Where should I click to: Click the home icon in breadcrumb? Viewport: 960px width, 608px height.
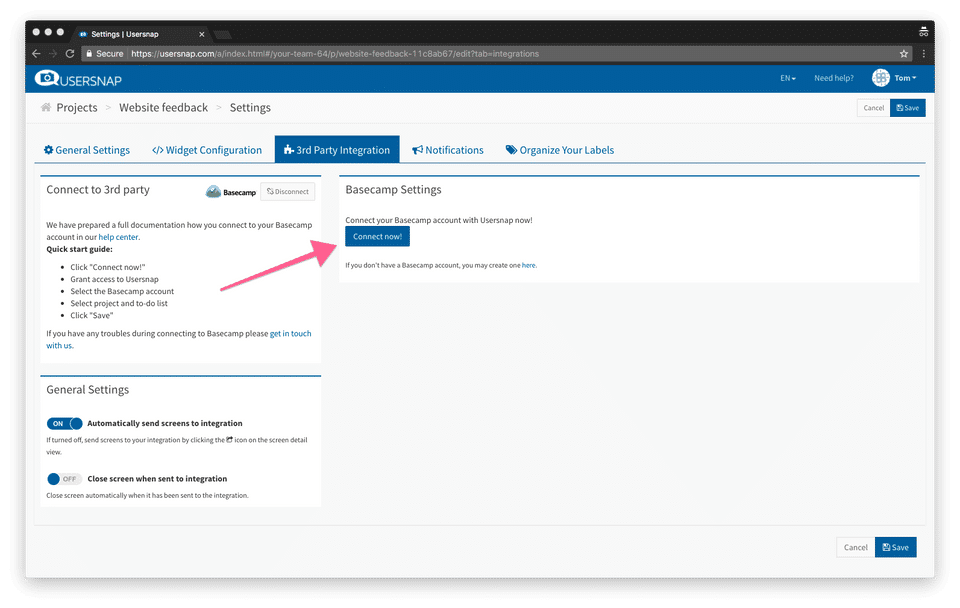(x=46, y=107)
